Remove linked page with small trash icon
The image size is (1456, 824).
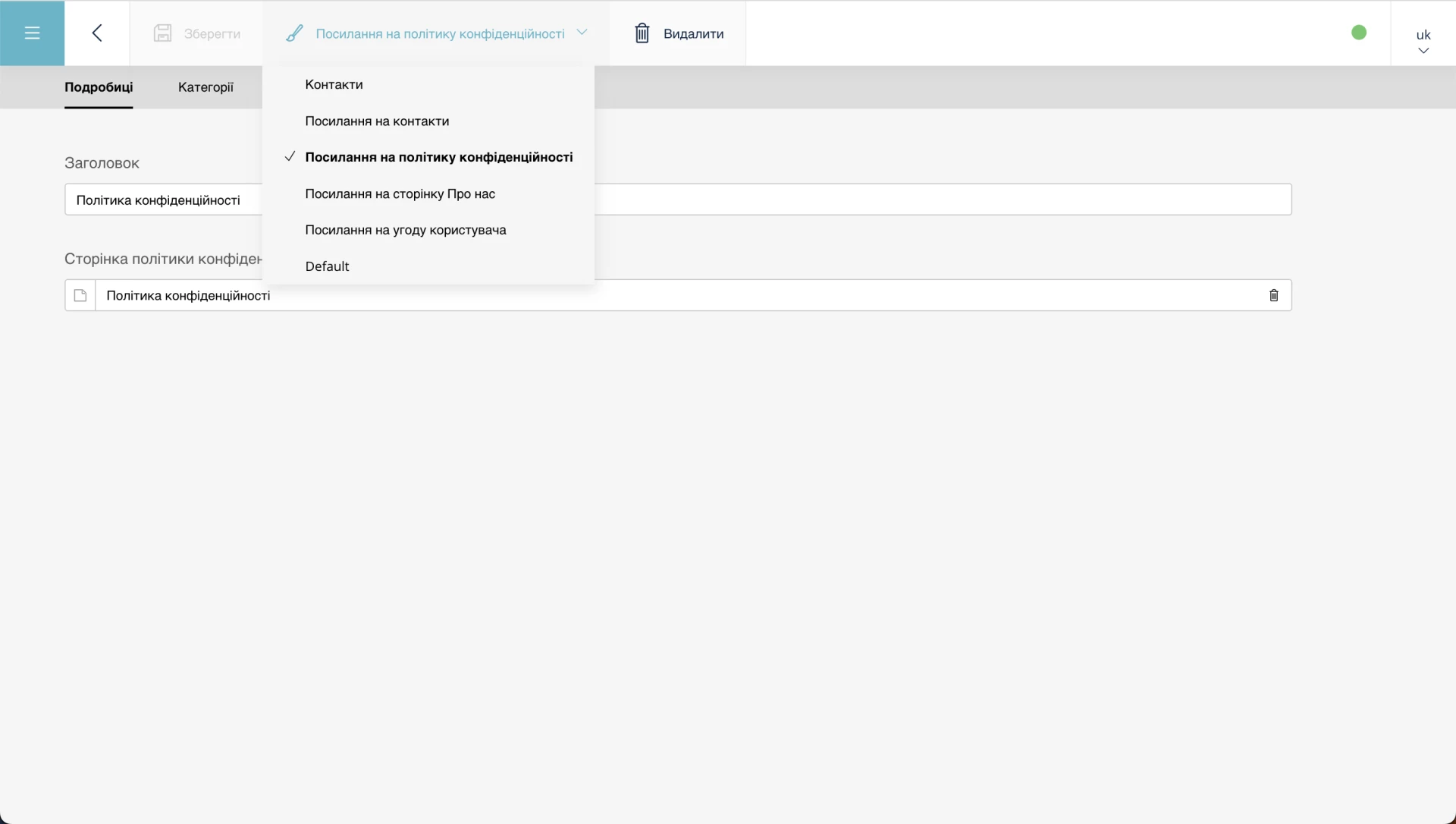[x=1273, y=295]
